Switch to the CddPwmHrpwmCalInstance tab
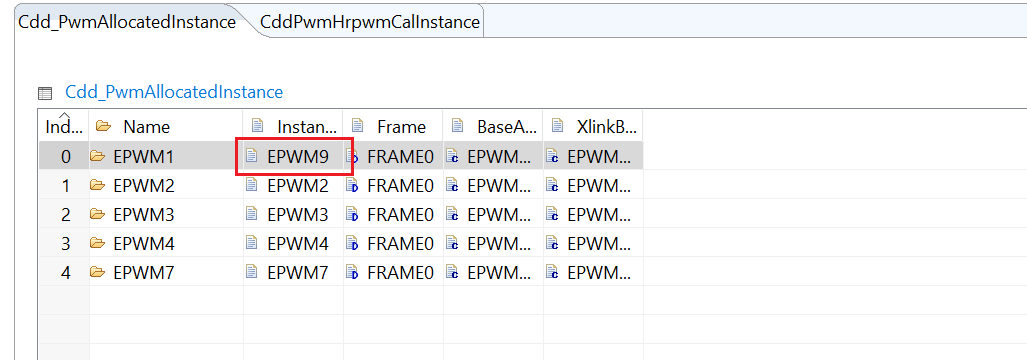This screenshot has width=1027, height=360. 370,22
